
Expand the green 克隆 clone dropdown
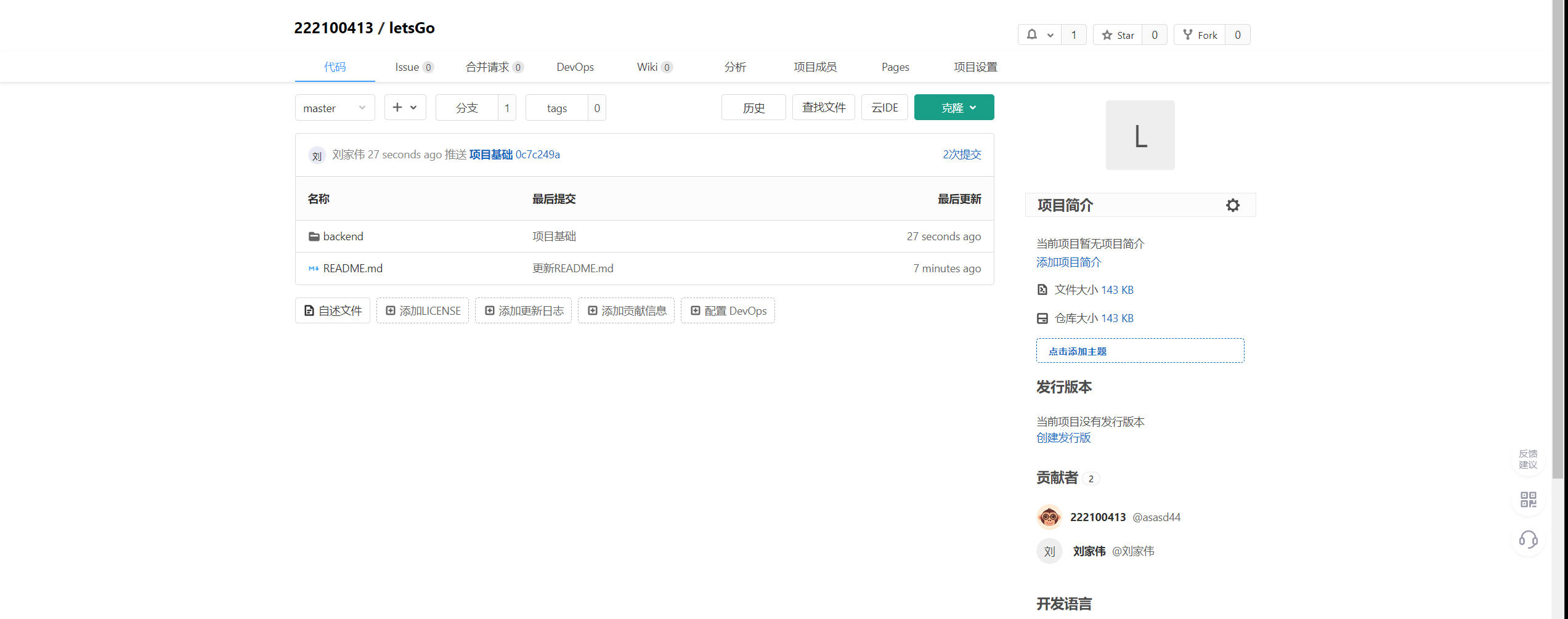[x=954, y=108]
